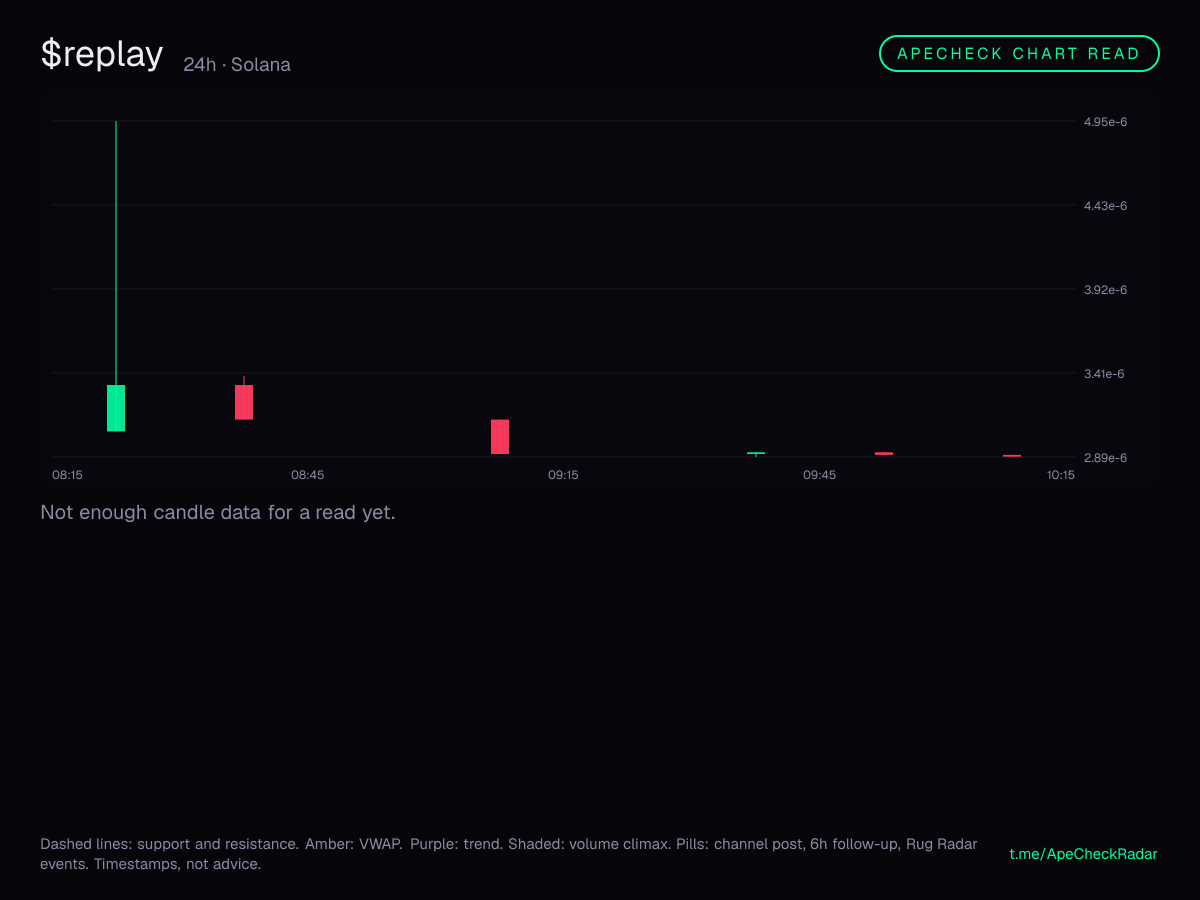
Task: Click the 09:45 time axis label
Action: [819, 475]
